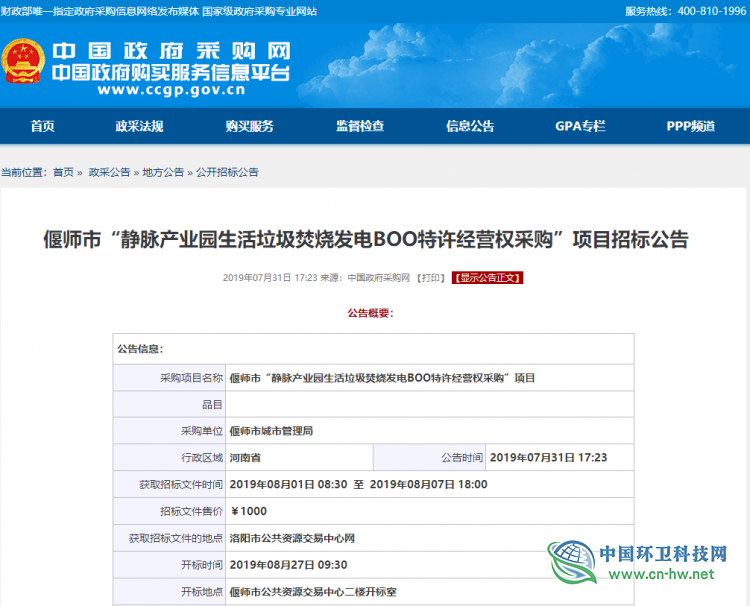Click the www.ccgp.gov.cn URL text
This screenshot has width=750, height=606.
tap(171, 89)
